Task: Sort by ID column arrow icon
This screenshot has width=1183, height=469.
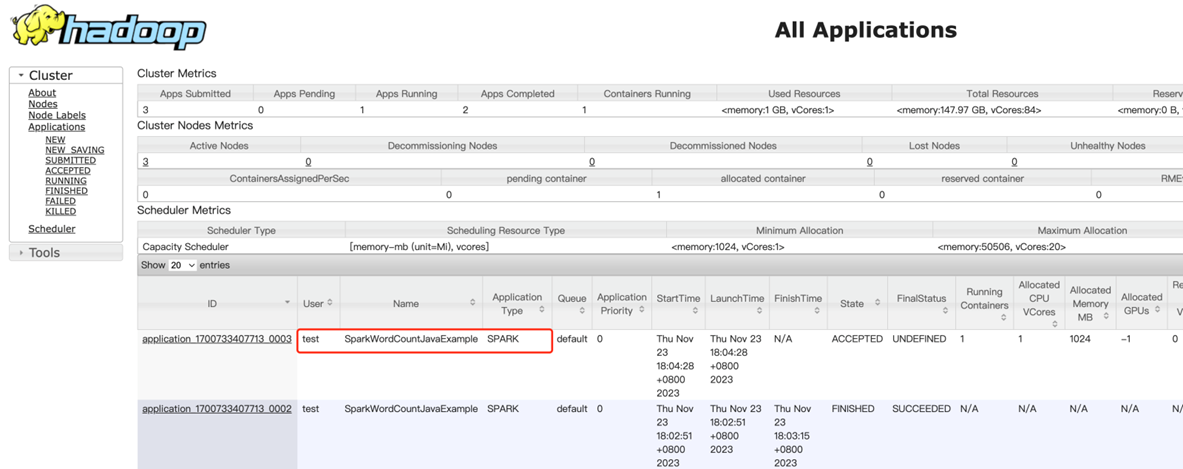Action: point(287,303)
